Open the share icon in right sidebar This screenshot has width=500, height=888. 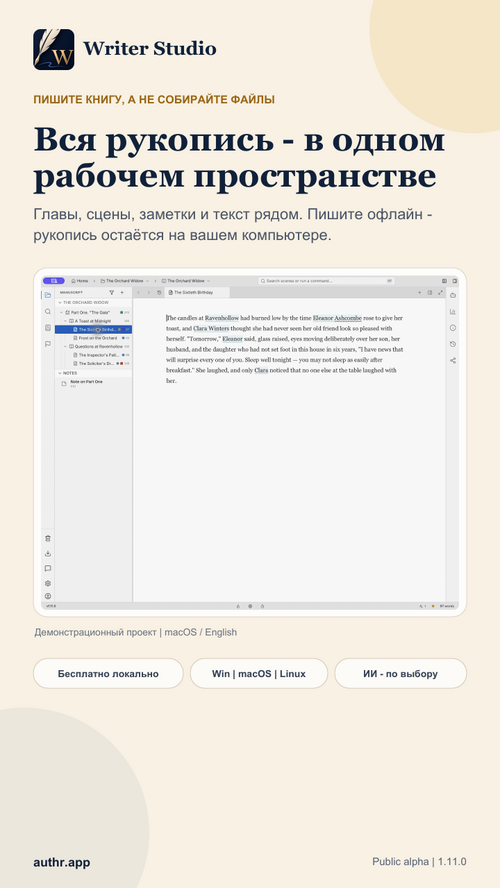coord(453,360)
